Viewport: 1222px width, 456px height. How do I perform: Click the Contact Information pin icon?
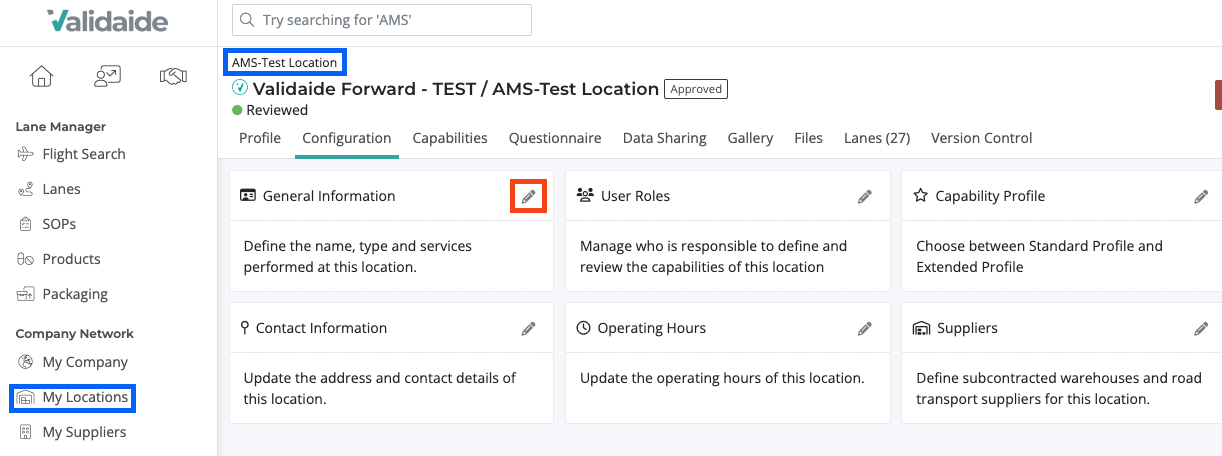point(245,328)
